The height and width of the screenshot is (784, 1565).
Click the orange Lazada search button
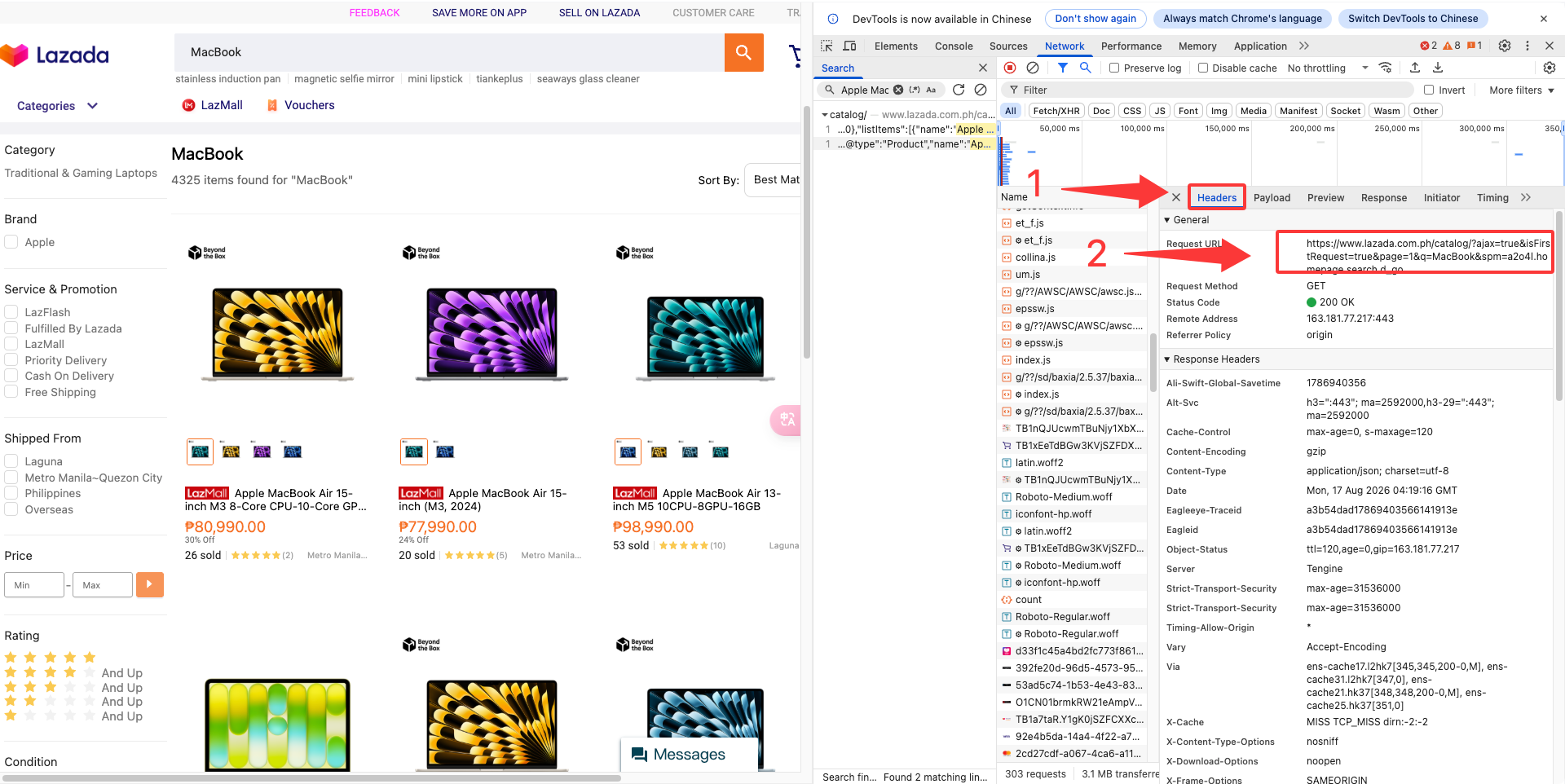[743, 52]
